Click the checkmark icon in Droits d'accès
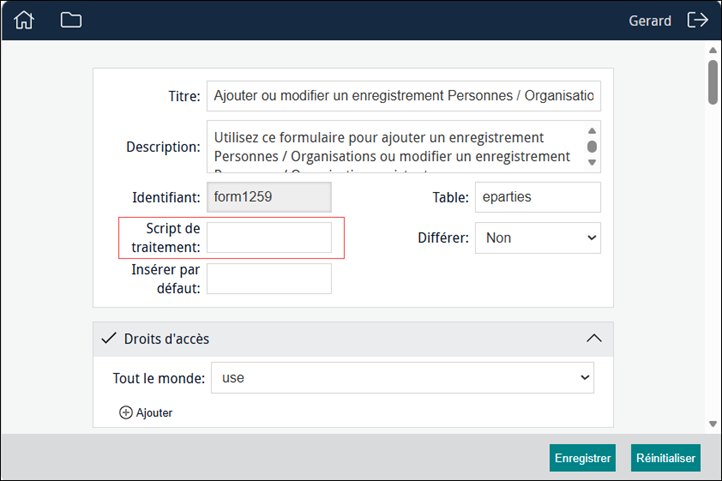The width and height of the screenshot is (722, 481). coord(109,339)
